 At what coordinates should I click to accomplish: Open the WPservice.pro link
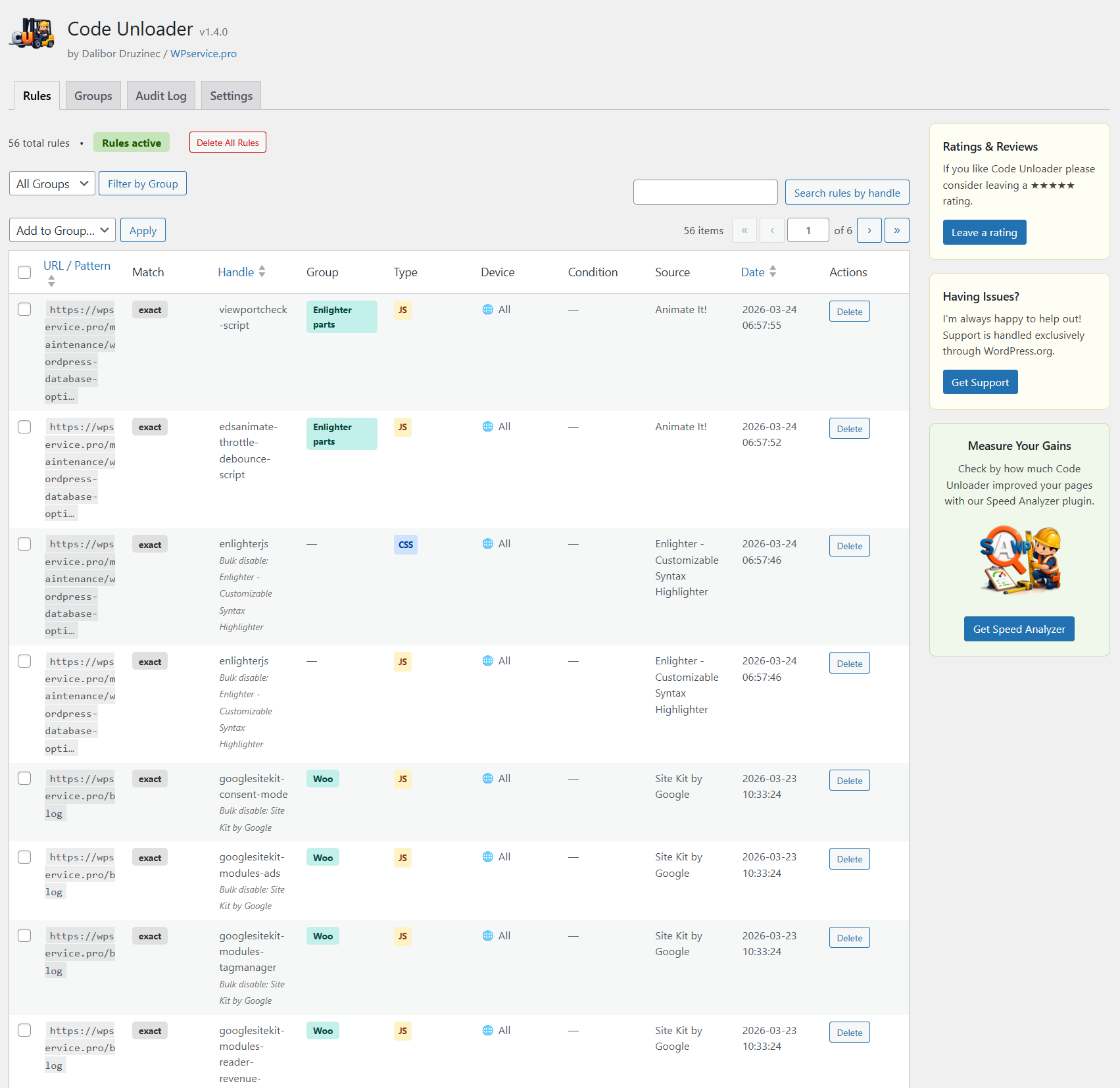(x=203, y=53)
